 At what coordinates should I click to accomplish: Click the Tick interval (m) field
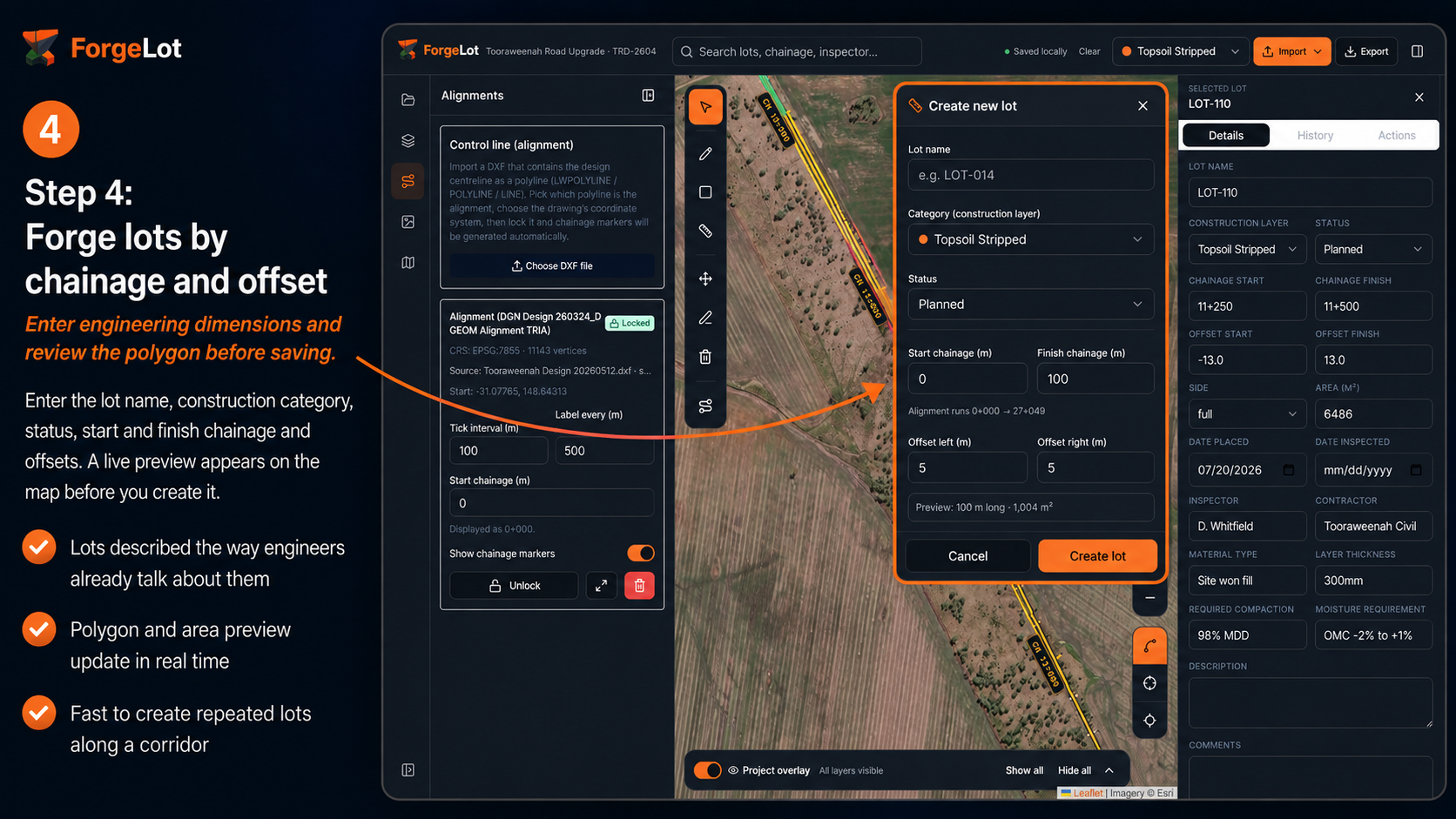498,451
